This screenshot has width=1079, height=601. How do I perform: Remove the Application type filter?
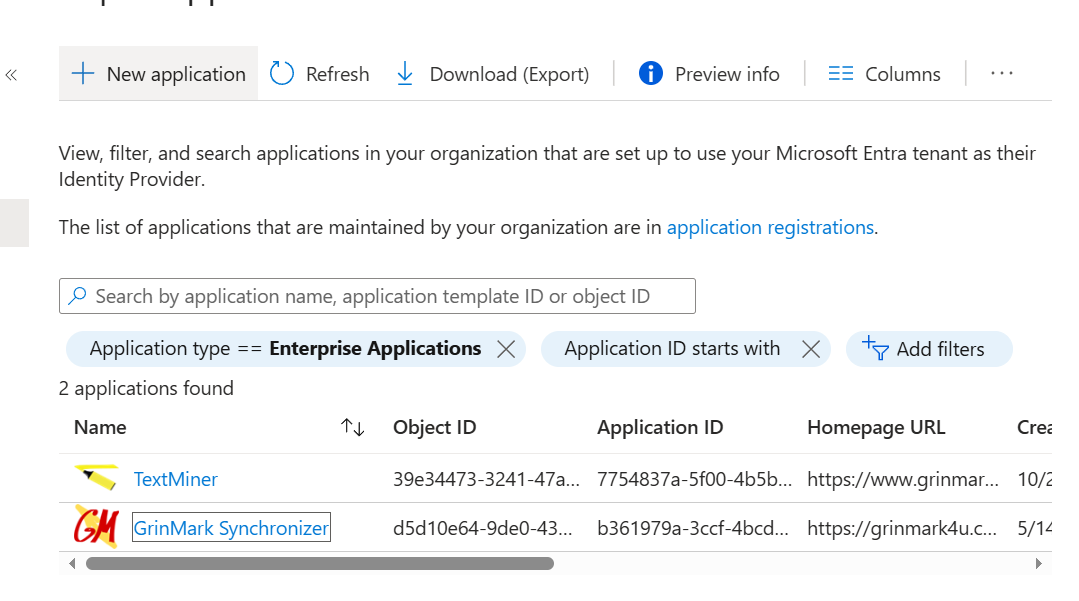[x=506, y=349]
